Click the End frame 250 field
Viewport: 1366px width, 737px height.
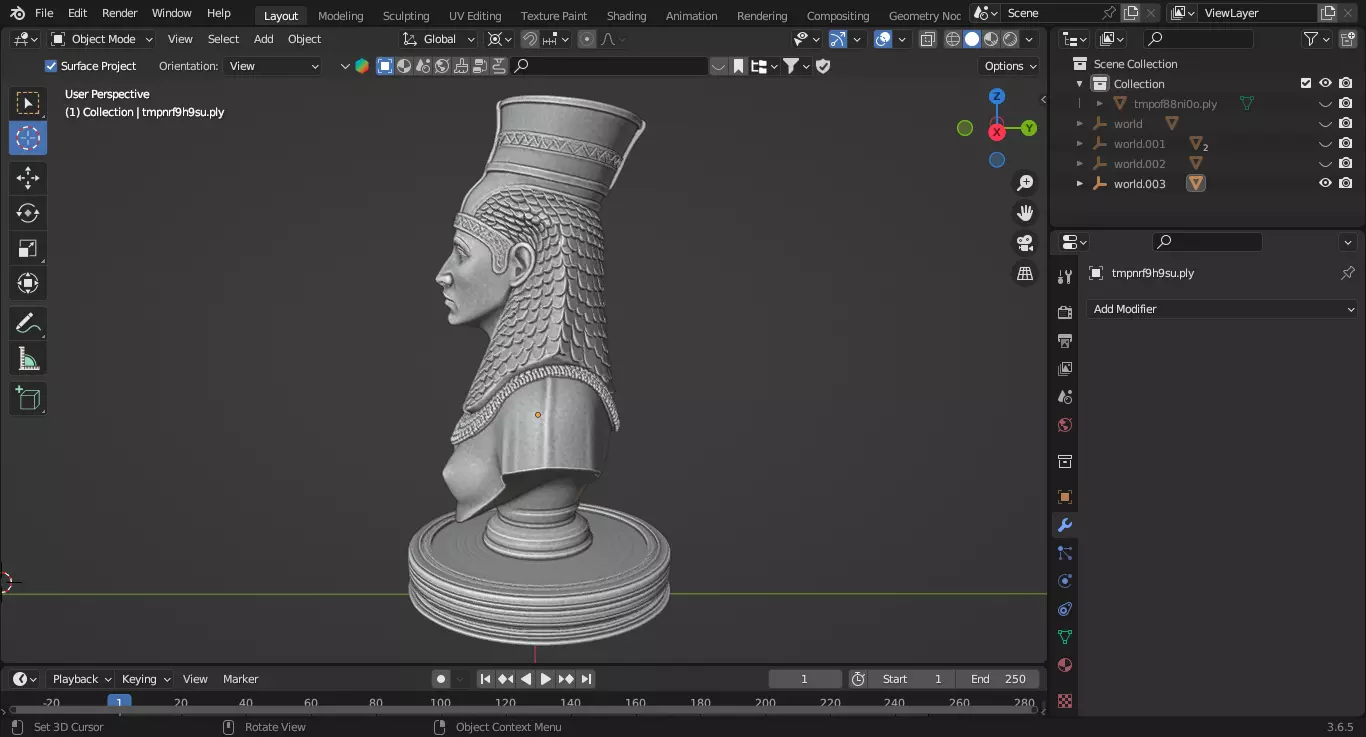click(998, 679)
